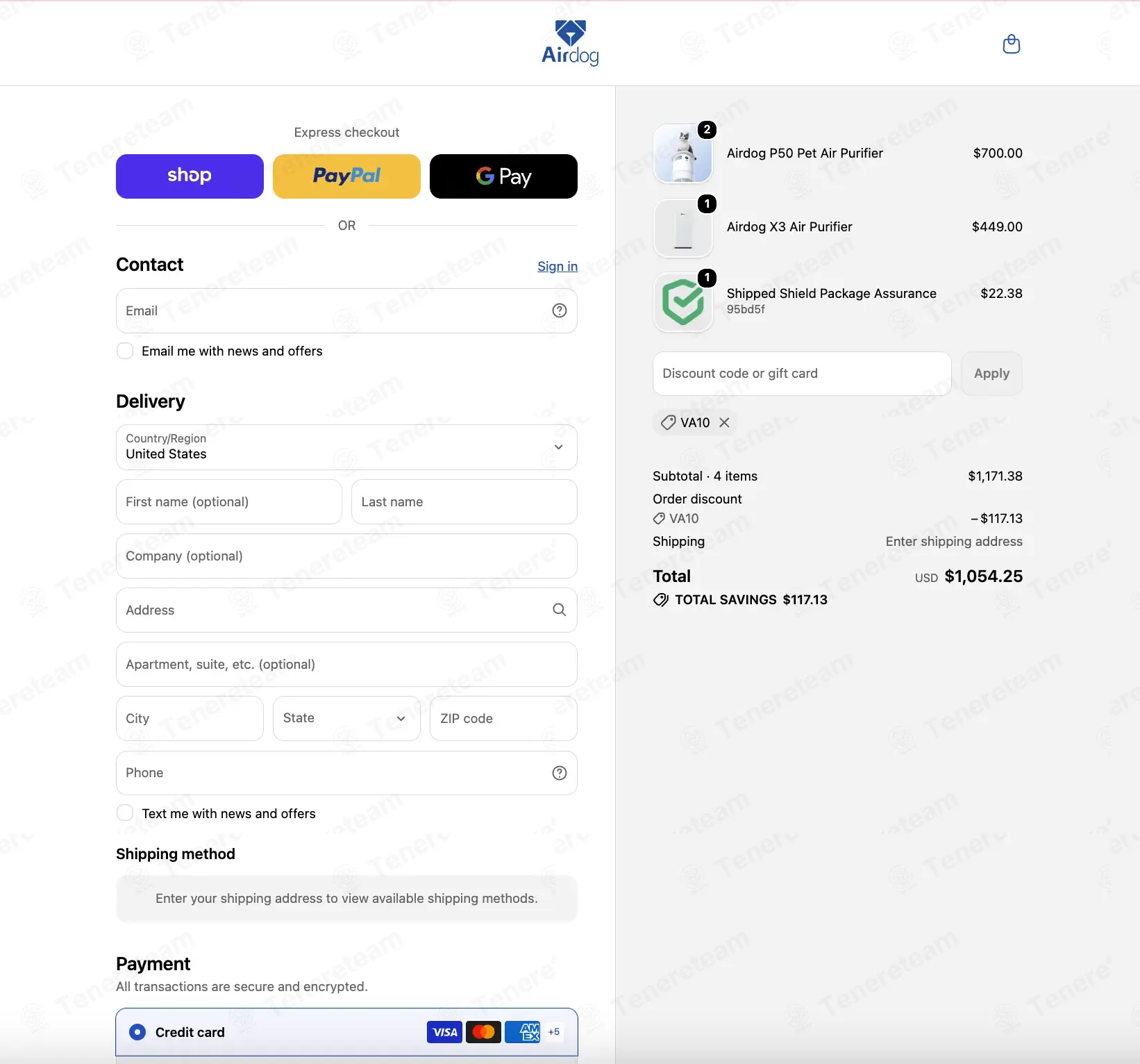
Task: Remove the VA10 discount code tag
Action: click(x=724, y=422)
